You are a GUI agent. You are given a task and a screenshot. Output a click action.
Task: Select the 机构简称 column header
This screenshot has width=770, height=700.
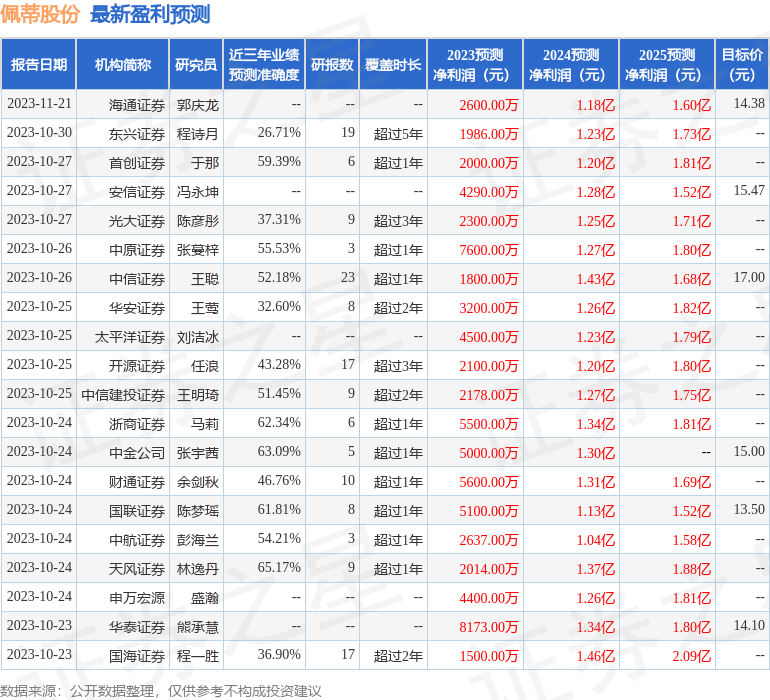[x=123, y=64]
